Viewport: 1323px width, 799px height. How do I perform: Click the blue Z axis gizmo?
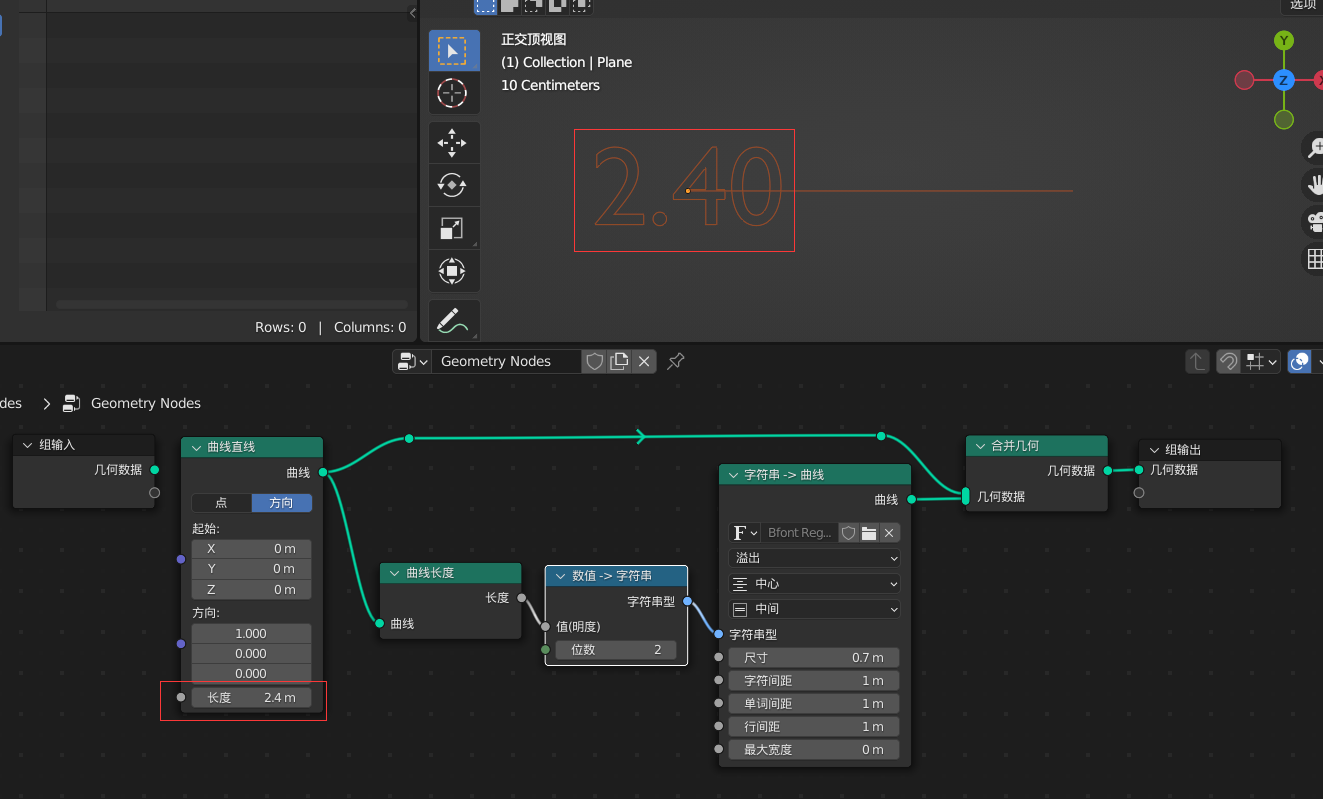1284,80
